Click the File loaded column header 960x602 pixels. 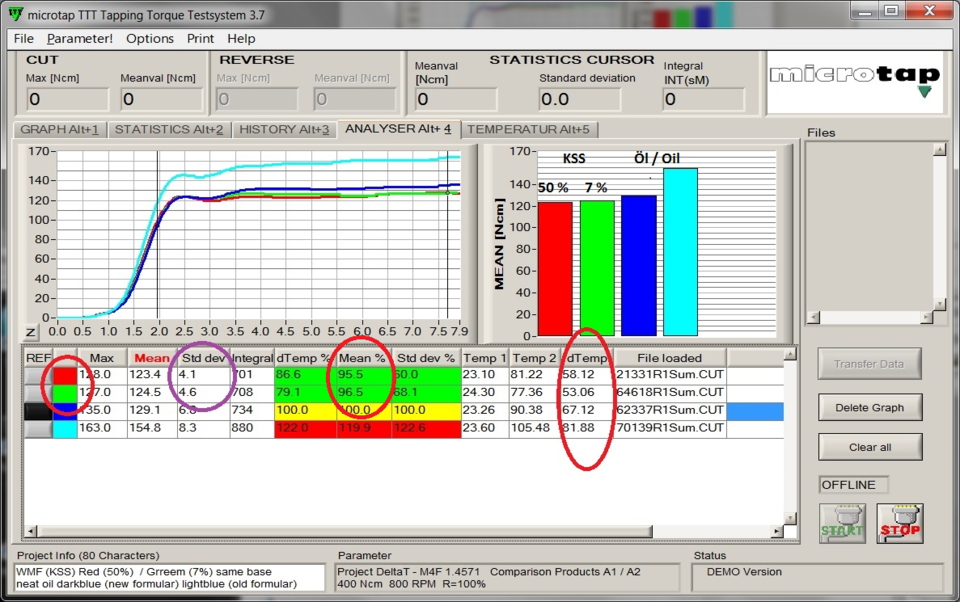(670, 358)
